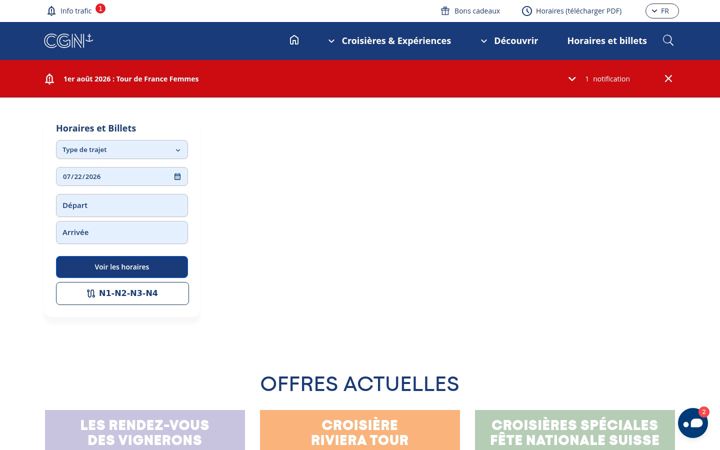Open the chat bubble widget
720x450 pixels.
point(692,423)
